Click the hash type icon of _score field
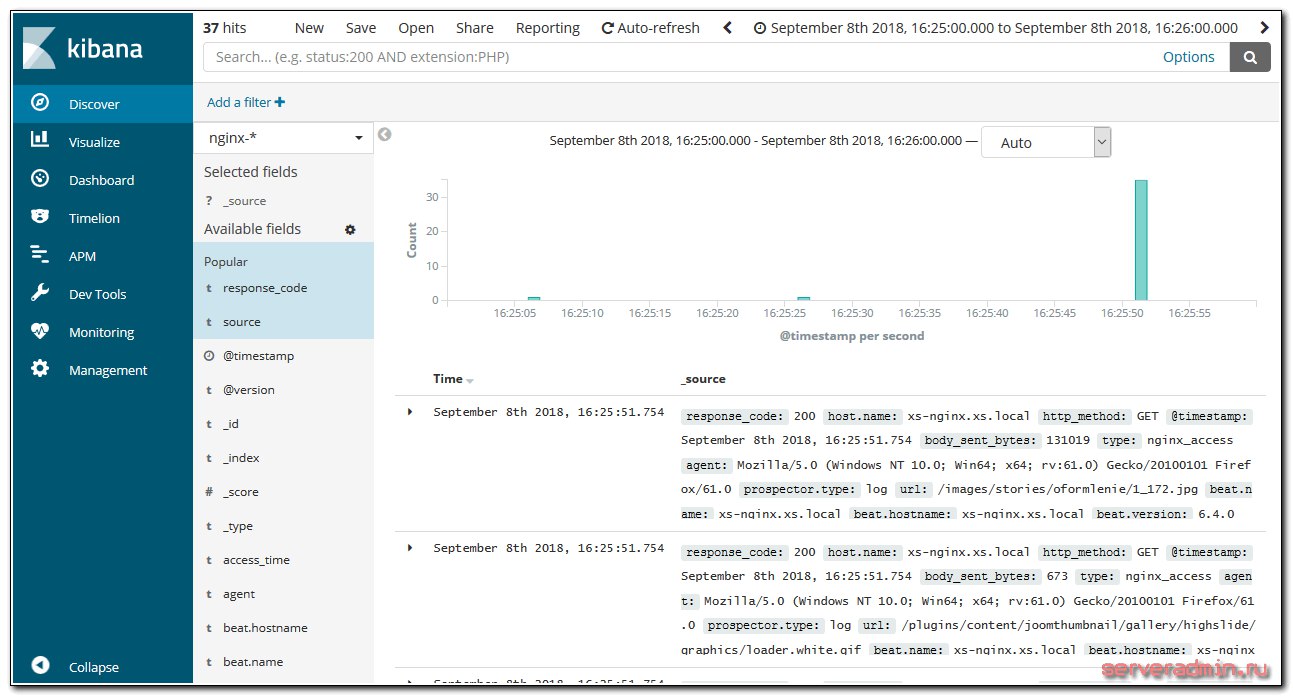Viewport: 1293px width, 697px height. (x=209, y=492)
